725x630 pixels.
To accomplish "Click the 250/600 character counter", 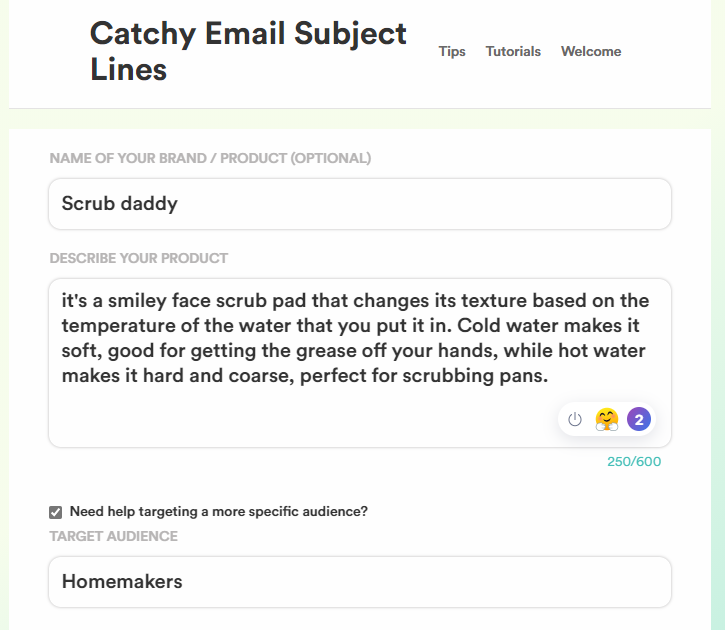I will [634, 462].
